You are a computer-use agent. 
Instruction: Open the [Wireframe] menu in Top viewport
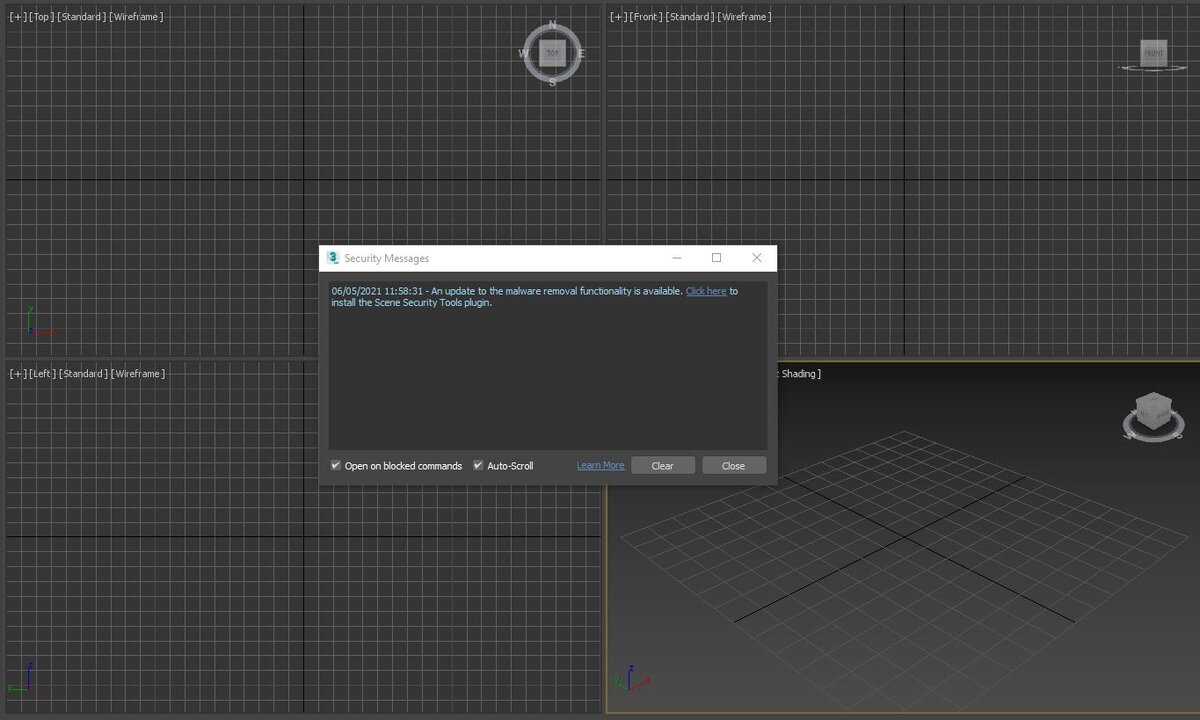(136, 17)
